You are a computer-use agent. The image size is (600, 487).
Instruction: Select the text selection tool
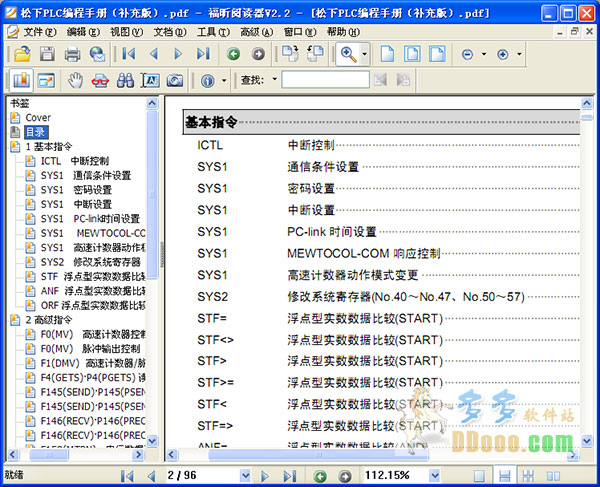(x=150, y=80)
